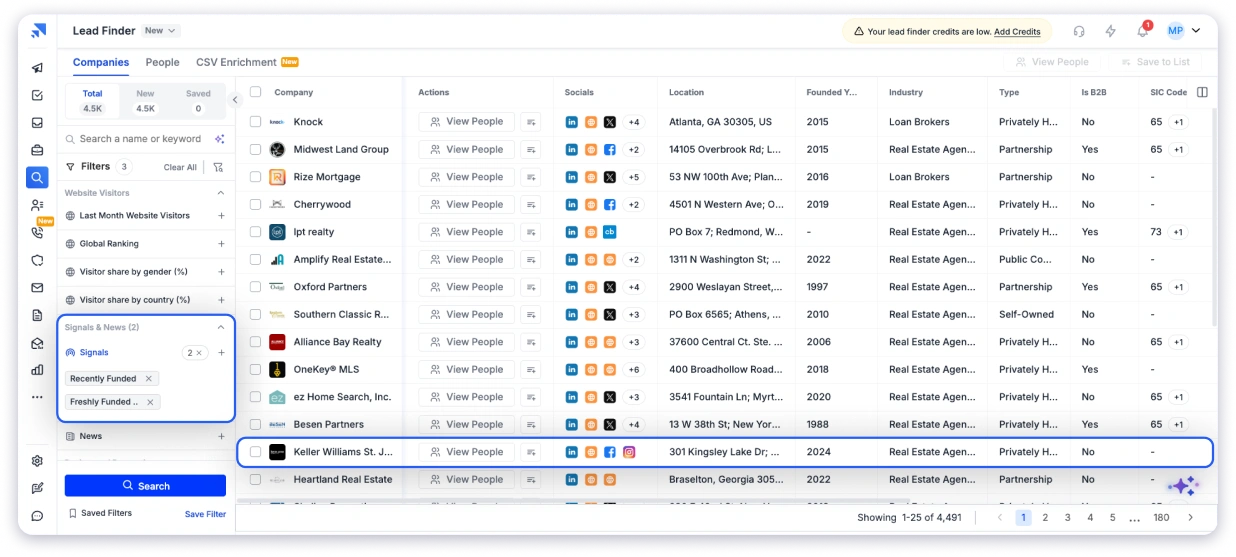Switch to the People tab
The image size is (1236, 557).
point(163,62)
